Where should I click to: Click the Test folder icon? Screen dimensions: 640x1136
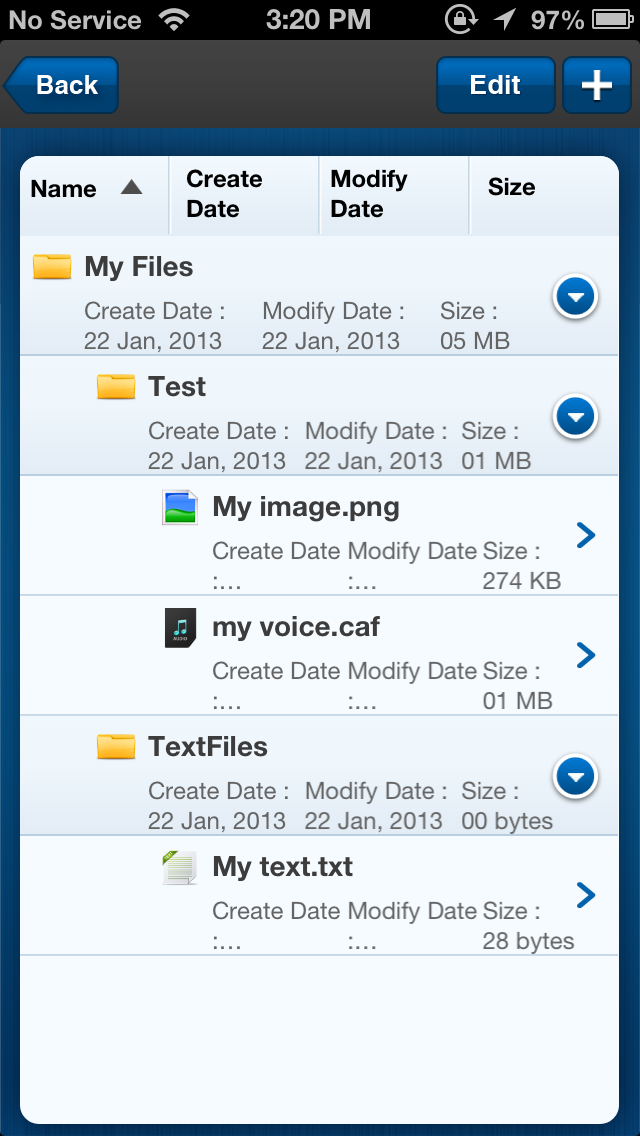click(116, 386)
